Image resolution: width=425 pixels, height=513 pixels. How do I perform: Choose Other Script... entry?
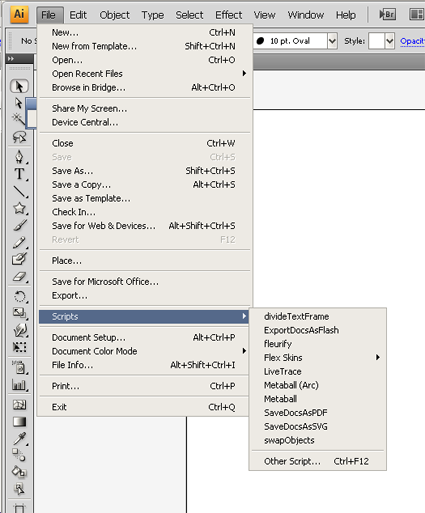(318, 462)
